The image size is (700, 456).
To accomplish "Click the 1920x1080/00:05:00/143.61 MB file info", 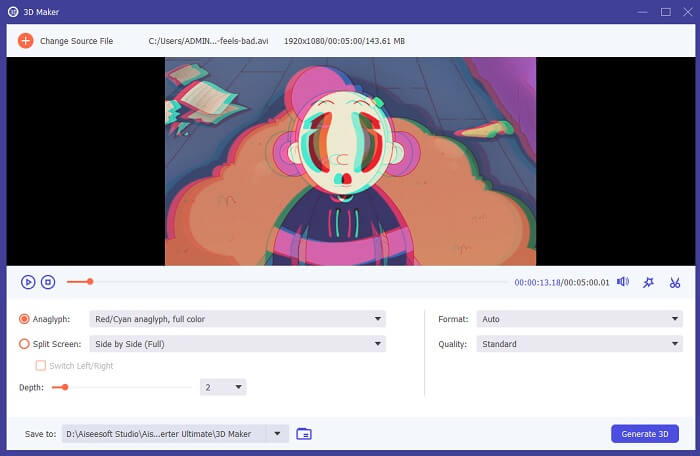I will (344, 41).
